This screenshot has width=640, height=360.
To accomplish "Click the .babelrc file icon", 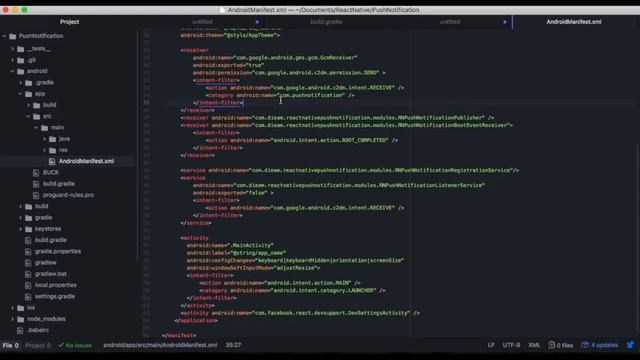I will (20, 330).
